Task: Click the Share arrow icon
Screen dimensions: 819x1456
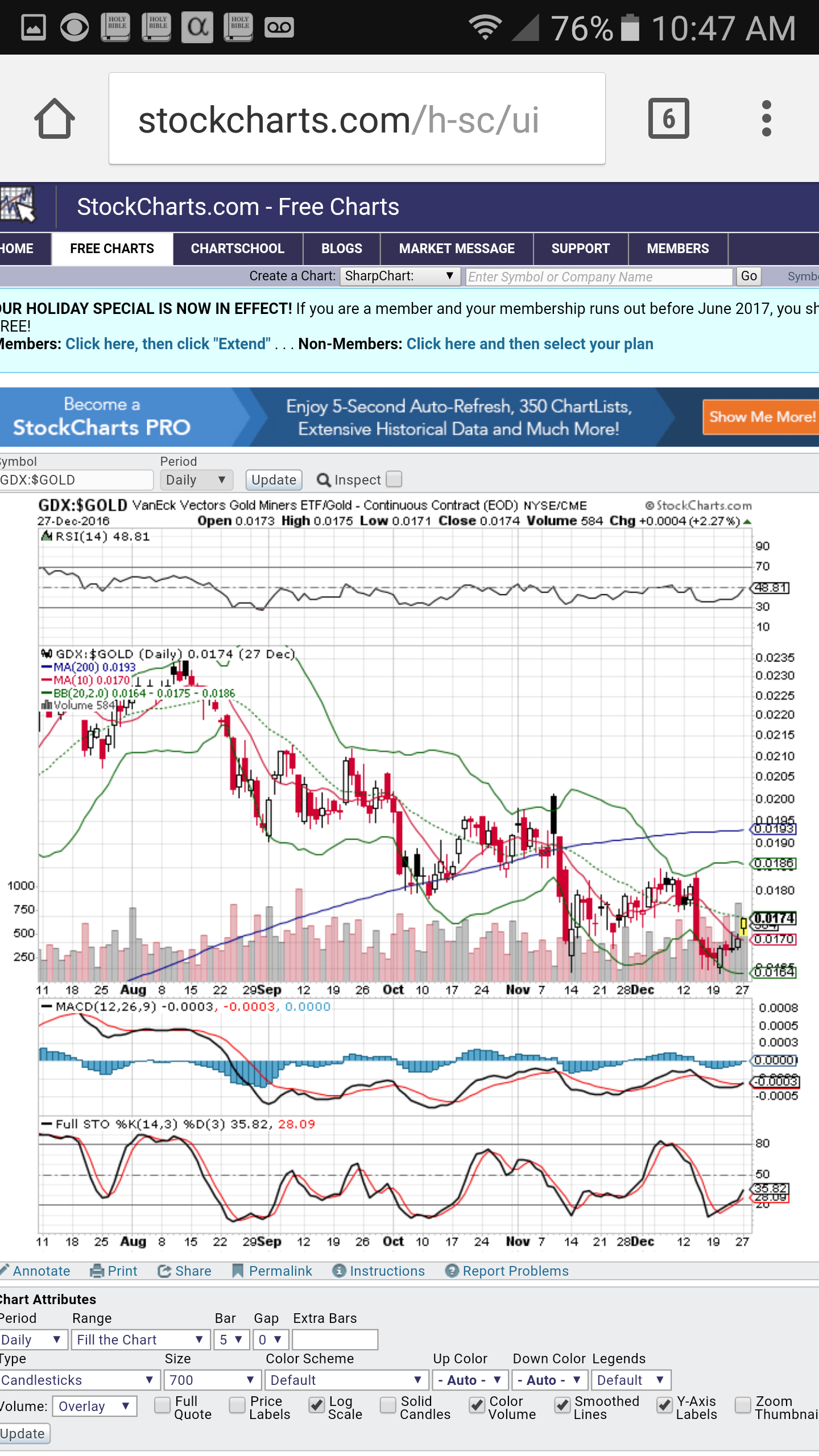Action: 164,1271
